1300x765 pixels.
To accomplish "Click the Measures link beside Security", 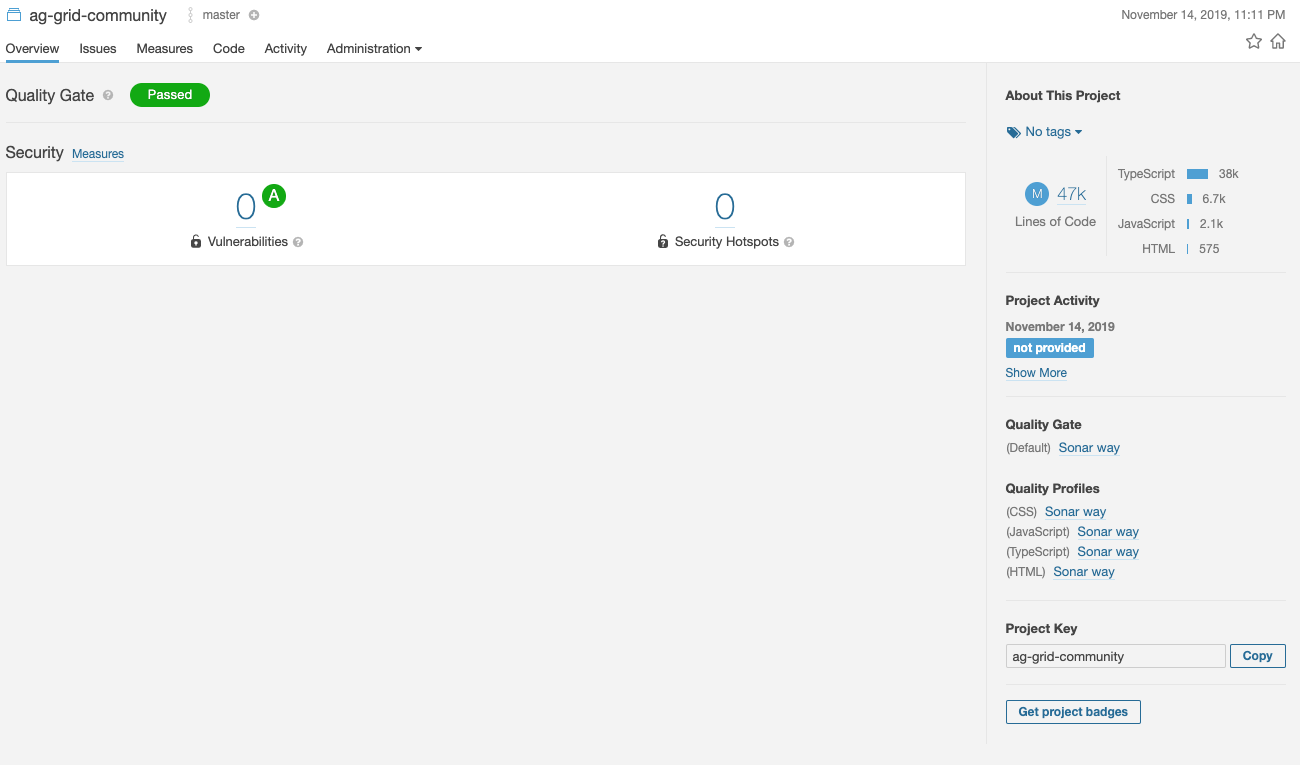I will pyautogui.click(x=98, y=154).
